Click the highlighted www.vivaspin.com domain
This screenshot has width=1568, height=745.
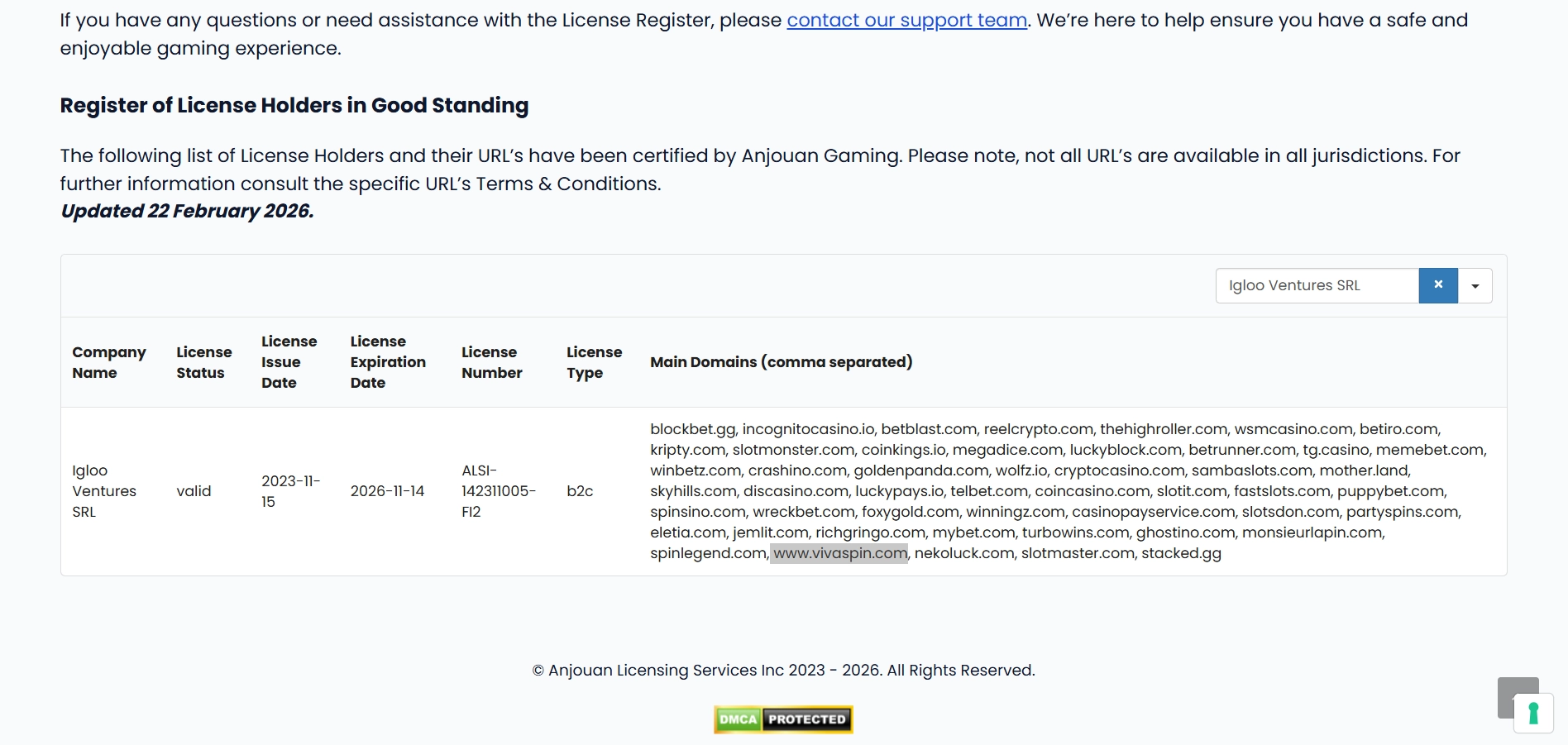[839, 553]
